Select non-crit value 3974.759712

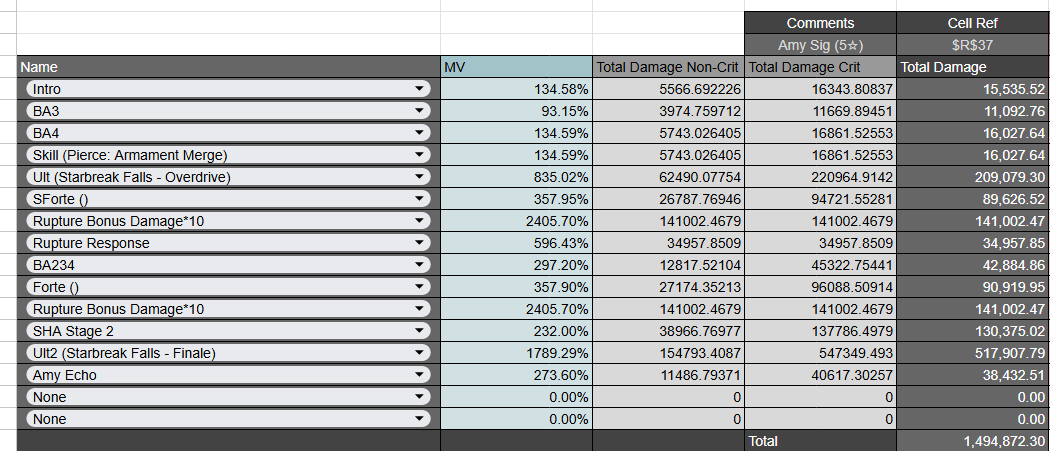coord(668,111)
